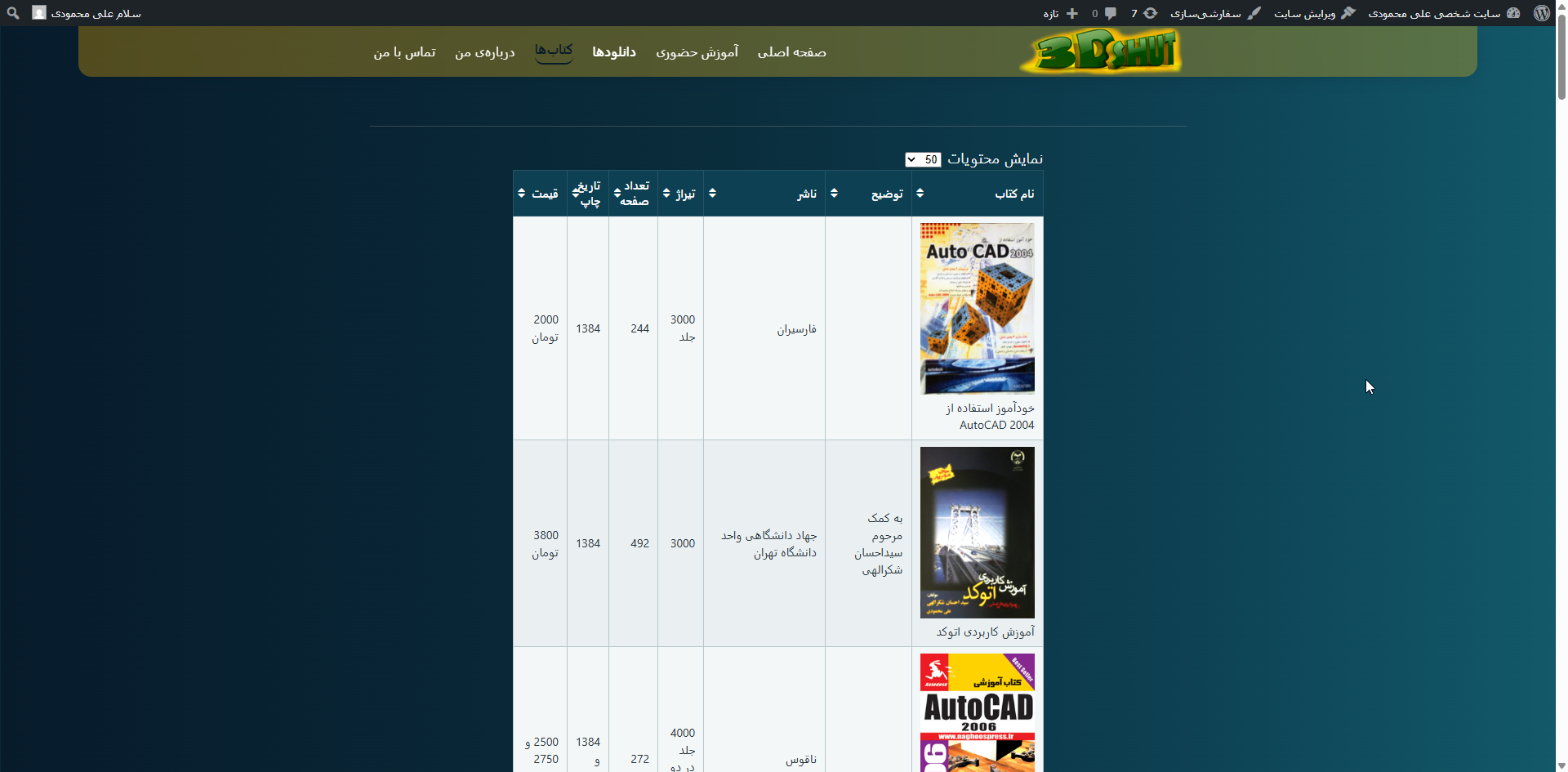The width and height of the screenshot is (1568, 772).
Task: Click description به کمک مرحوم سیداحسان شکرالهی
Action: 879,544
